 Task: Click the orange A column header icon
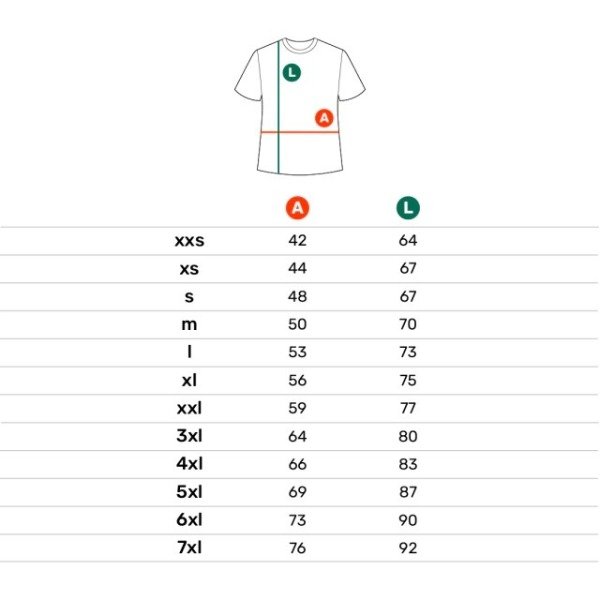pos(297,208)
